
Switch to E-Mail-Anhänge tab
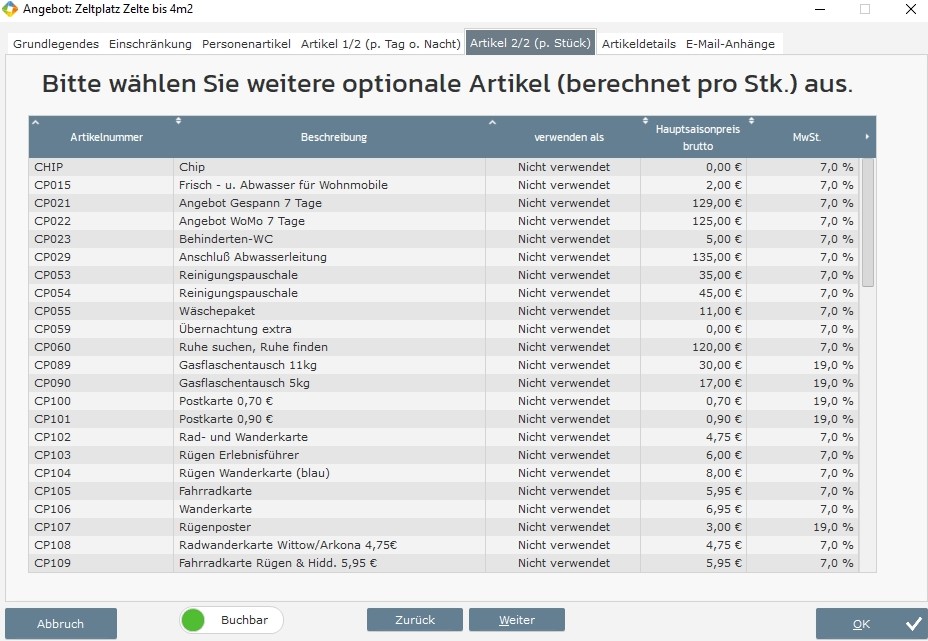730,44
